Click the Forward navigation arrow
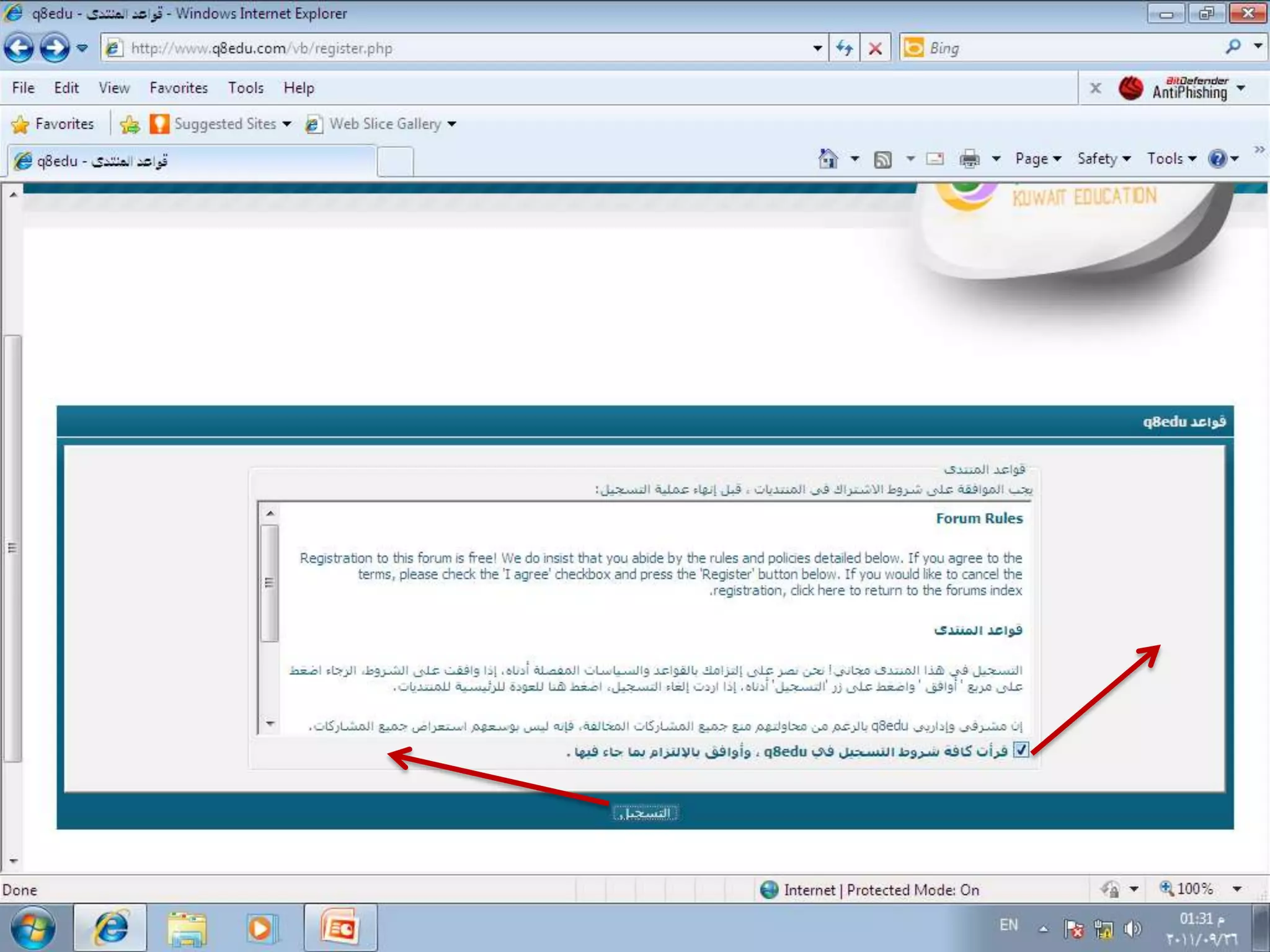This screenshot has height=952, width=1270. click(55, 48)
